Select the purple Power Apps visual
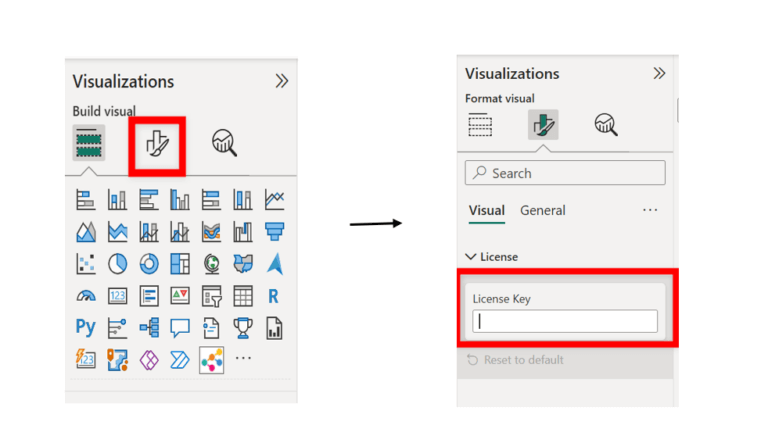Viewport: 768px width, 443px height. click(148, 360)
